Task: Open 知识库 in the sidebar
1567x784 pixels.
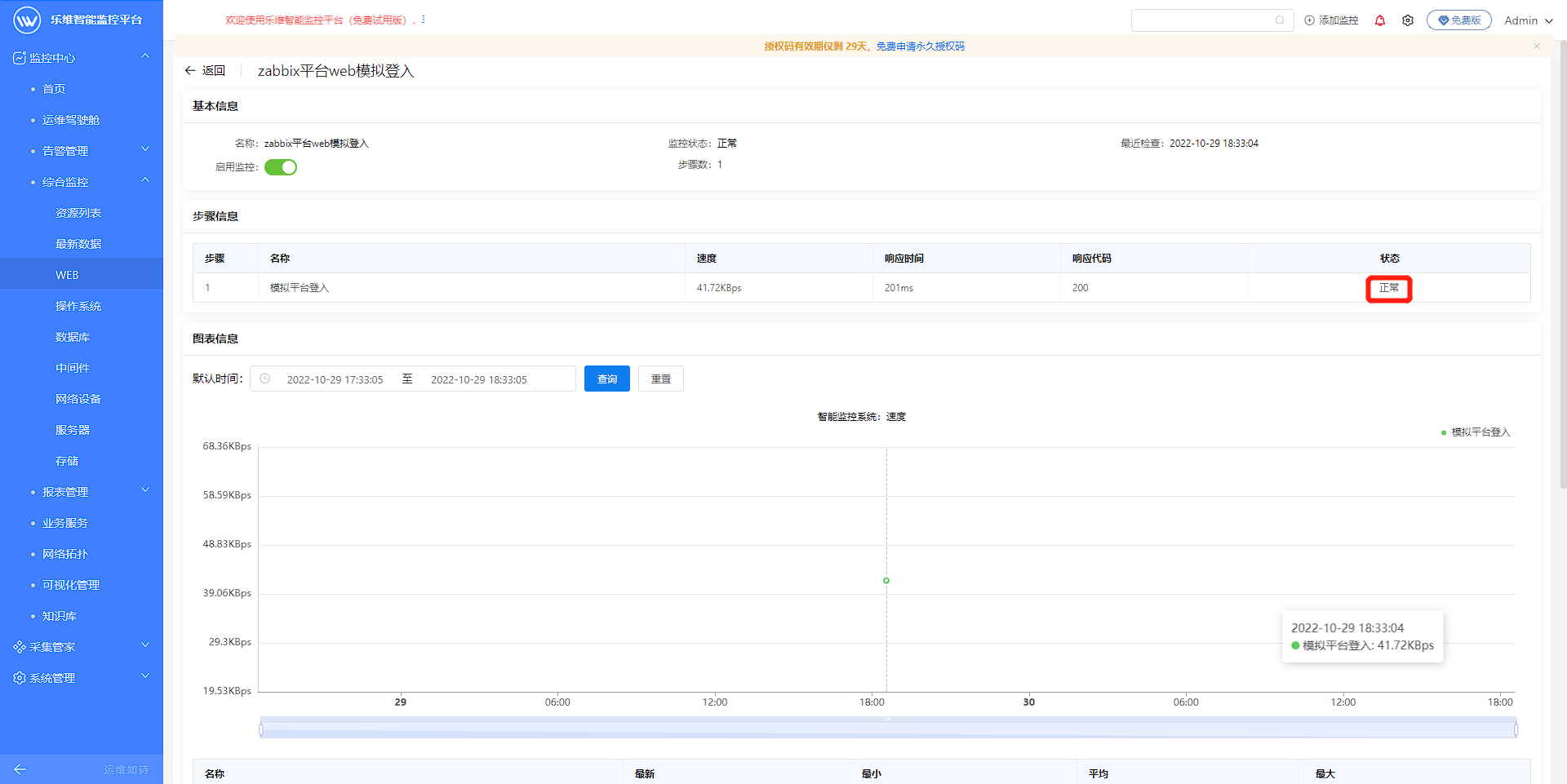Action: (x=60, y=616)
